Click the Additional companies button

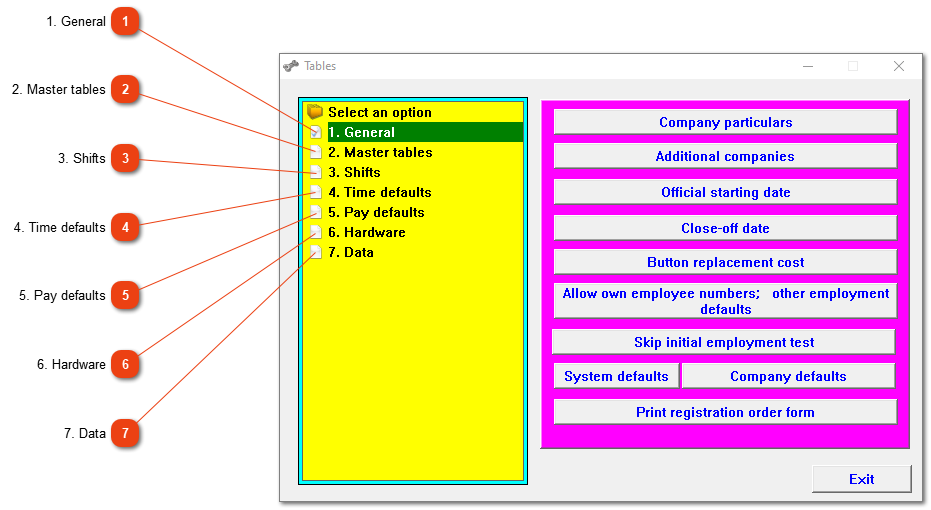point(725,156)
